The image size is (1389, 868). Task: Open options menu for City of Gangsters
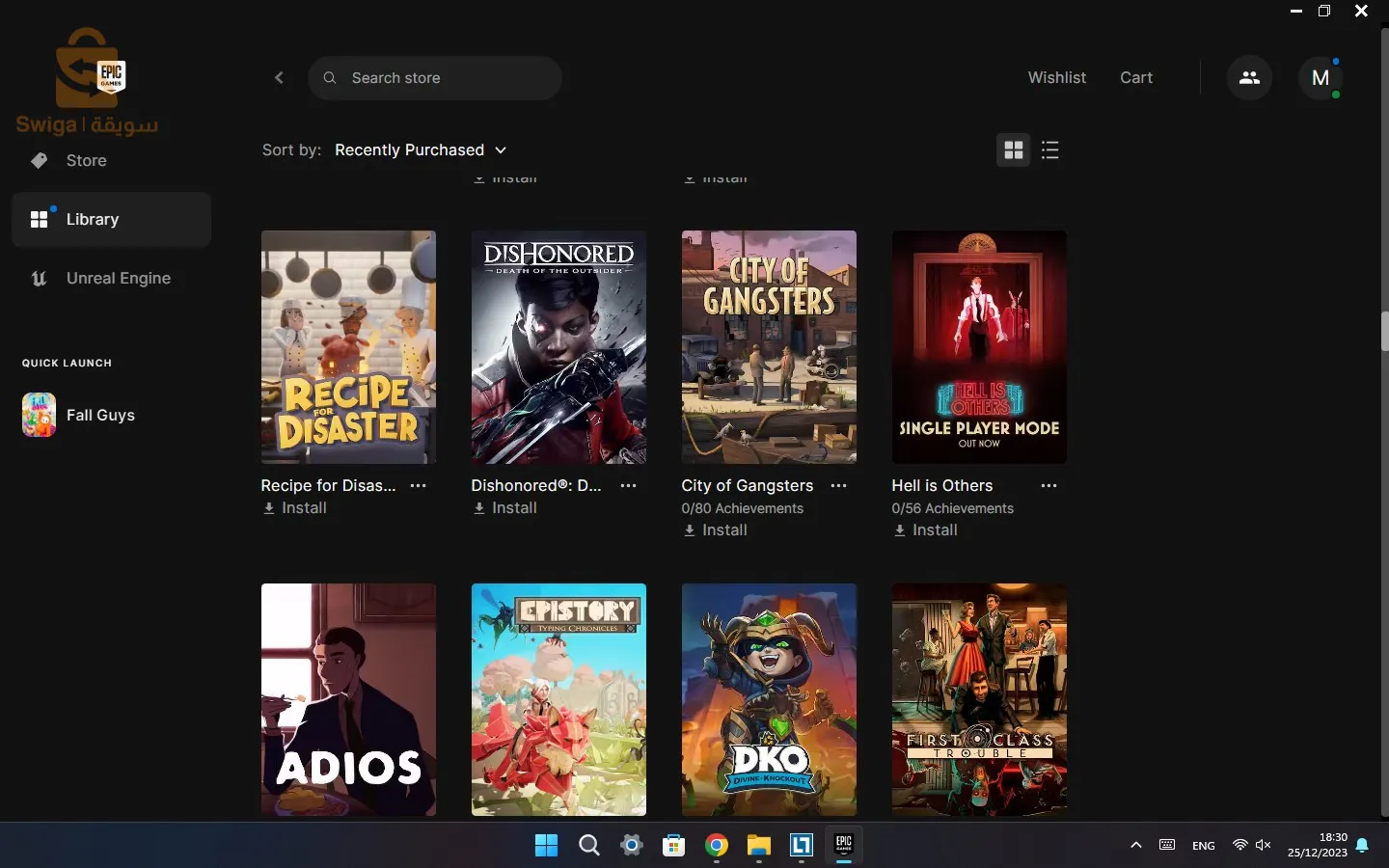point(839,486)
